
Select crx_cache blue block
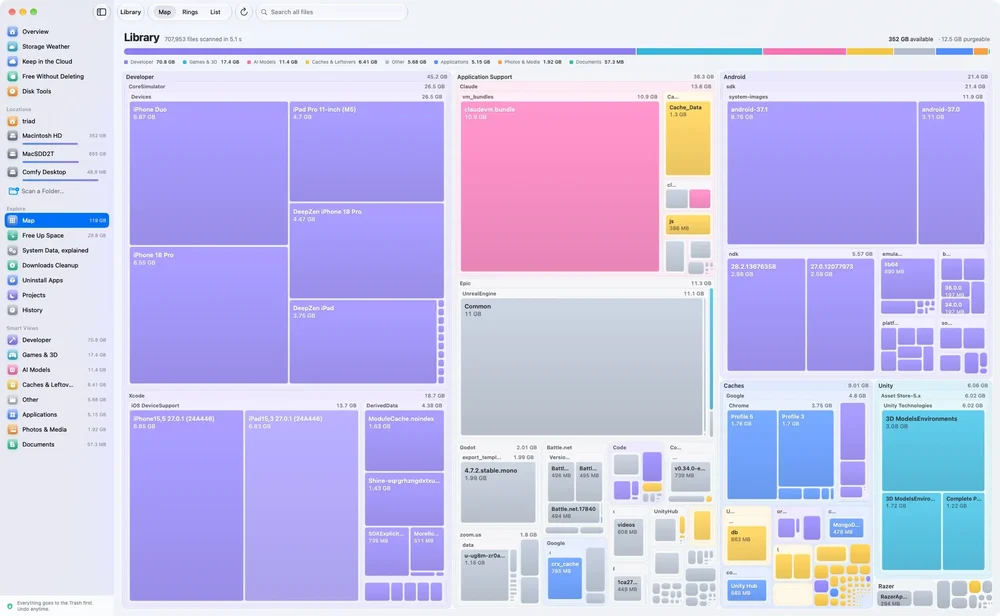pos(564,578)
